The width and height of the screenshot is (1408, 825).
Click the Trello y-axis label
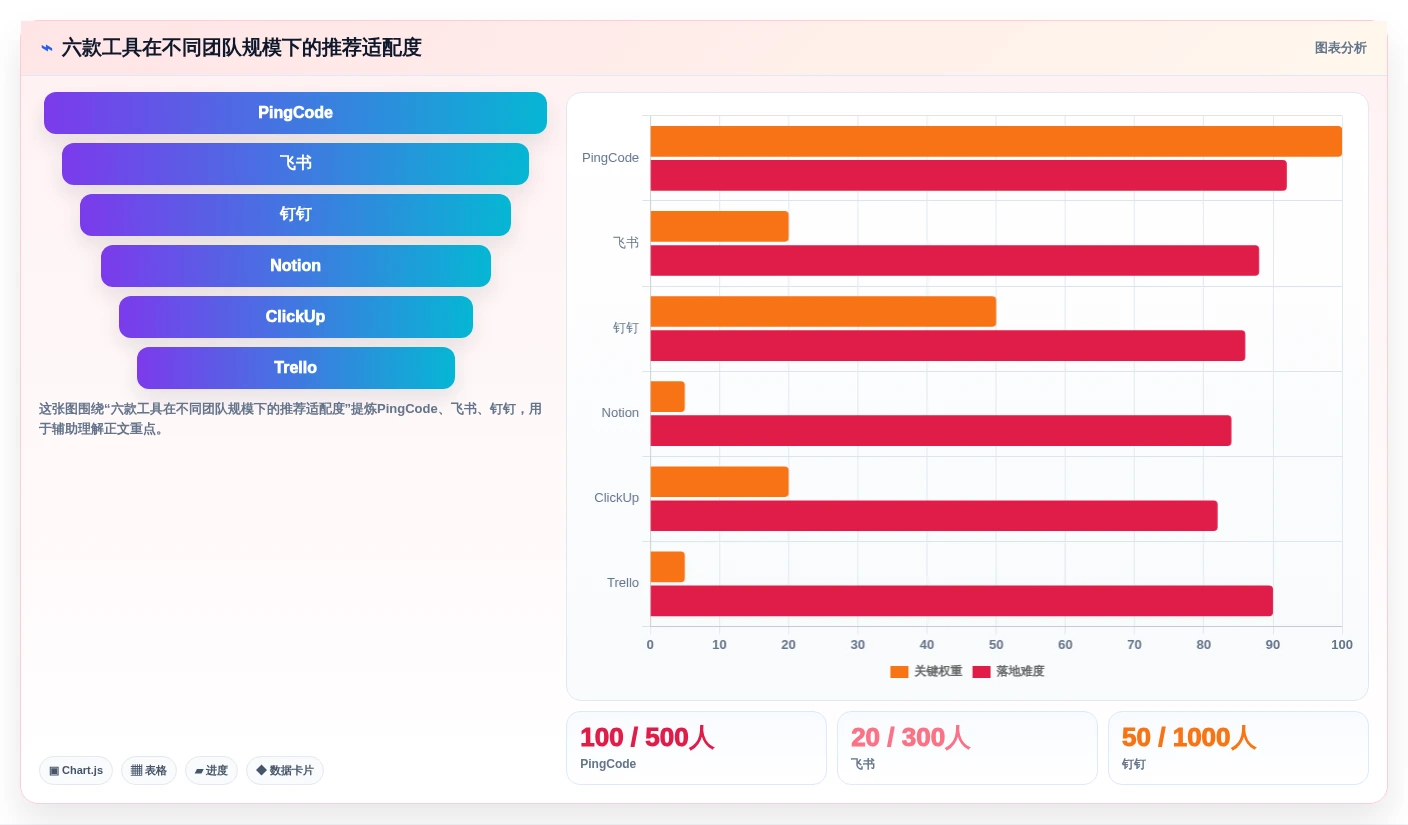click(623, 583)
